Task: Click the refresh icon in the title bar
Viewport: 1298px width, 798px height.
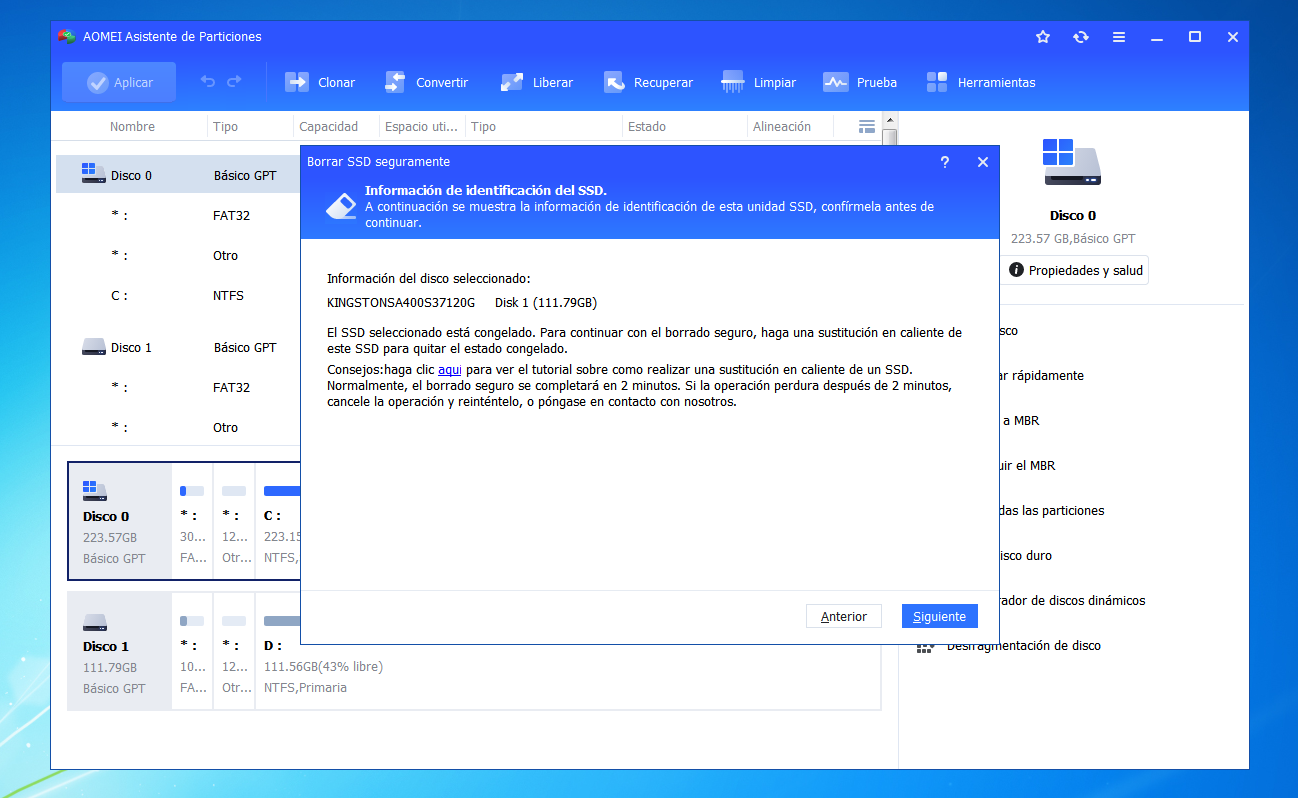Action: [1081, 36]
